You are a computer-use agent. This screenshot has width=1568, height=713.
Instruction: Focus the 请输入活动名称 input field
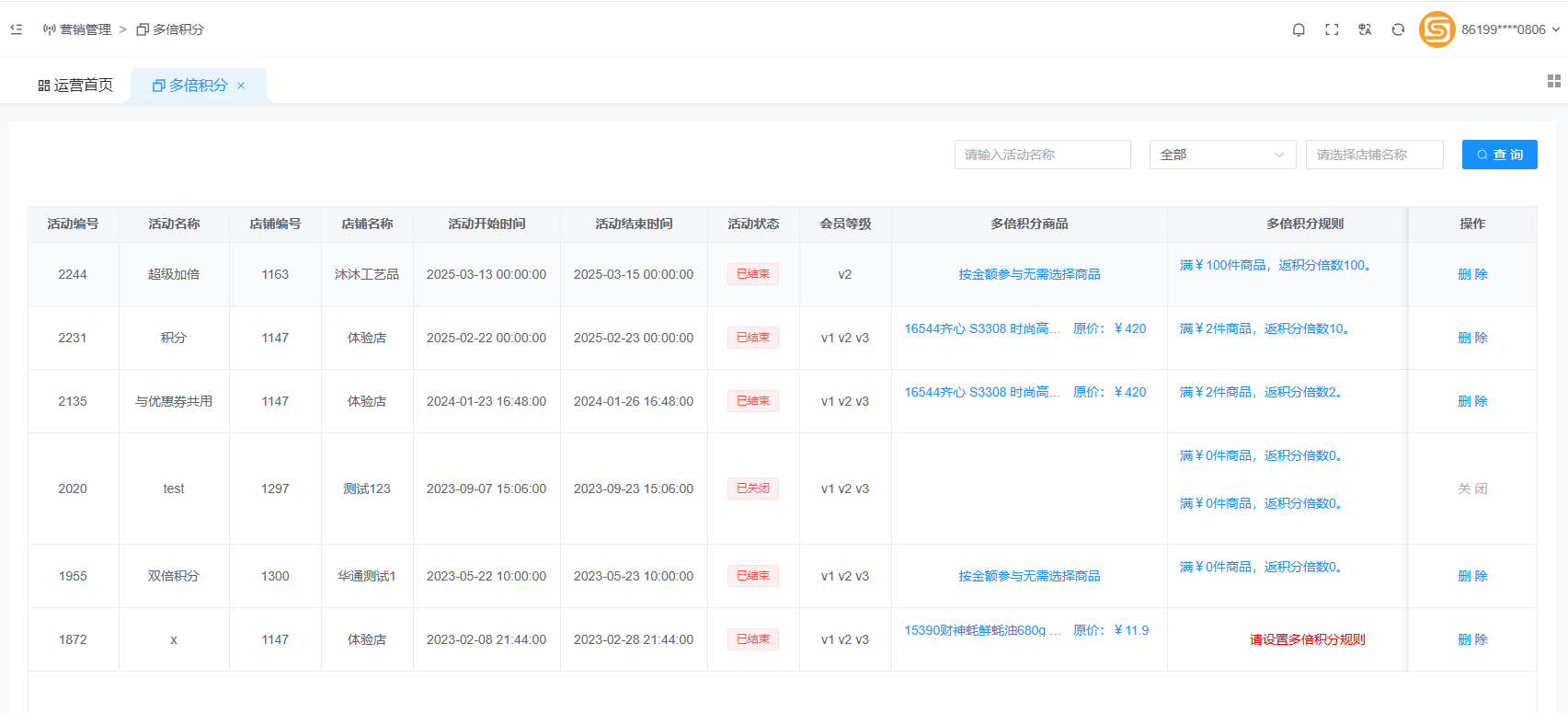pos(1042,155)
